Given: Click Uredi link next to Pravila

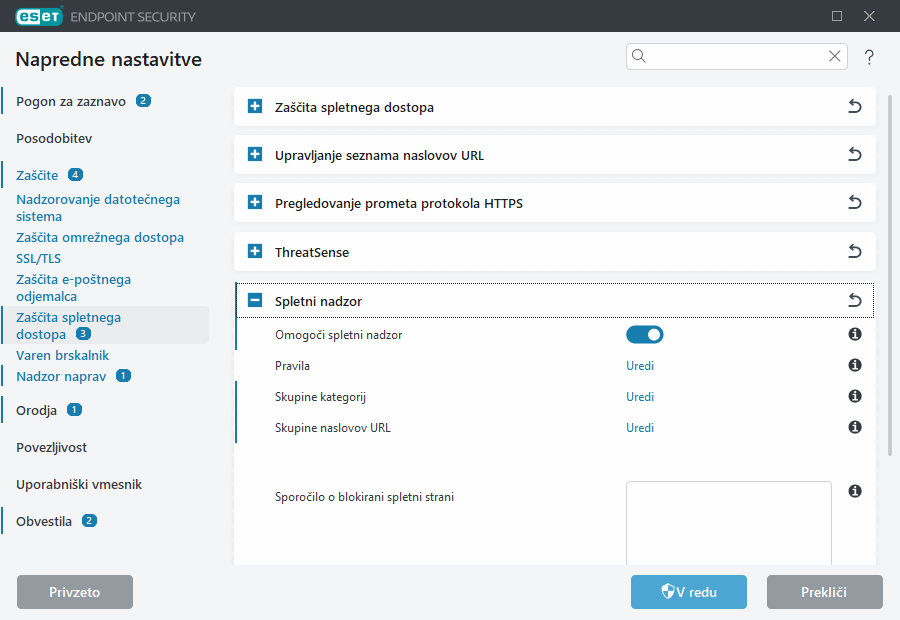Looking at the screenshot, I should pos(640,366).
